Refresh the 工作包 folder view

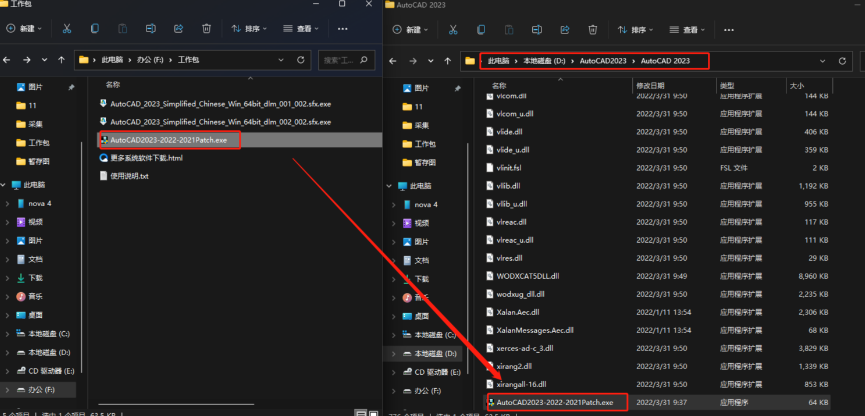pyautogui.click(x=300, y=60)
